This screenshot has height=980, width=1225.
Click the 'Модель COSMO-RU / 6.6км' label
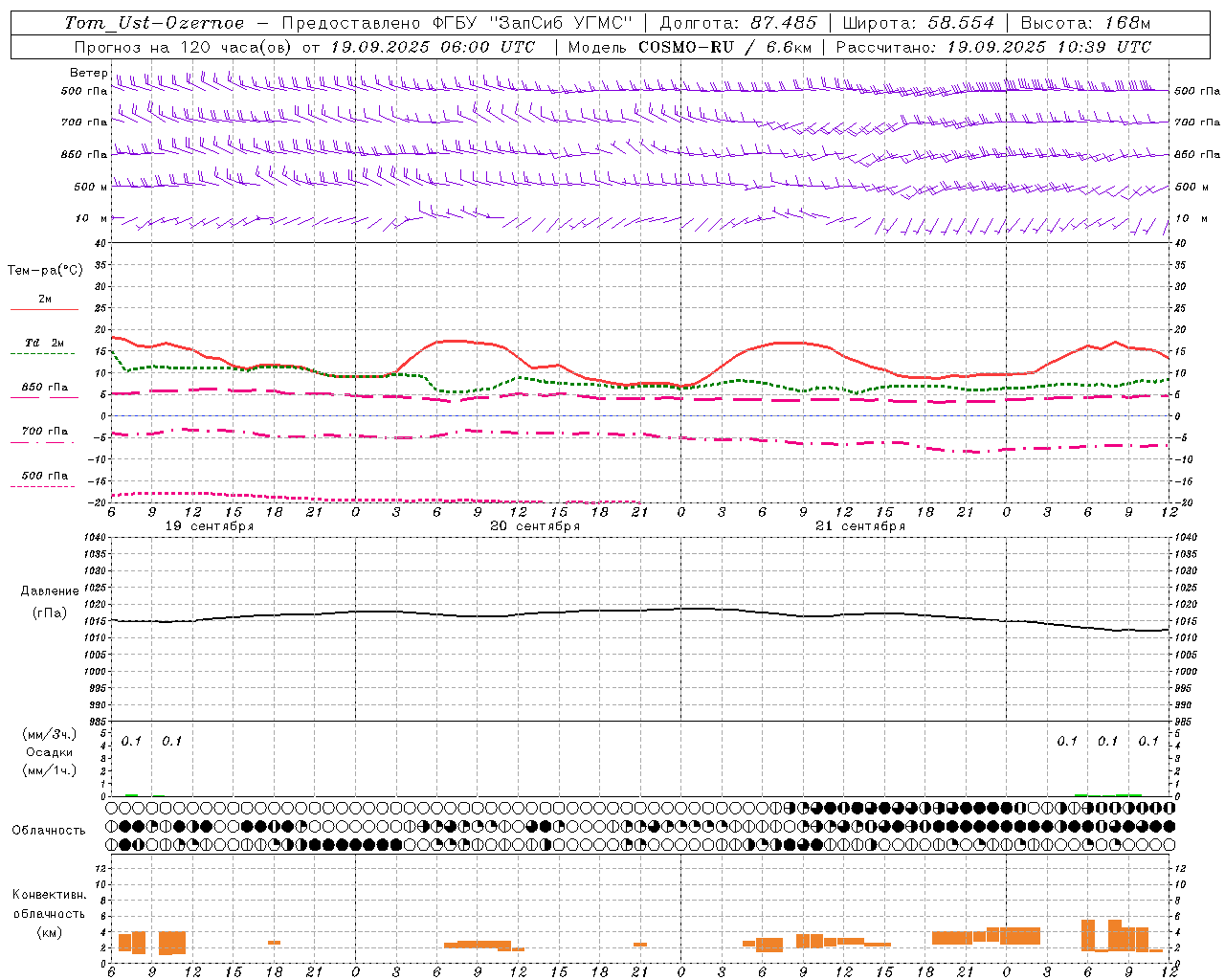coord(689,47)
